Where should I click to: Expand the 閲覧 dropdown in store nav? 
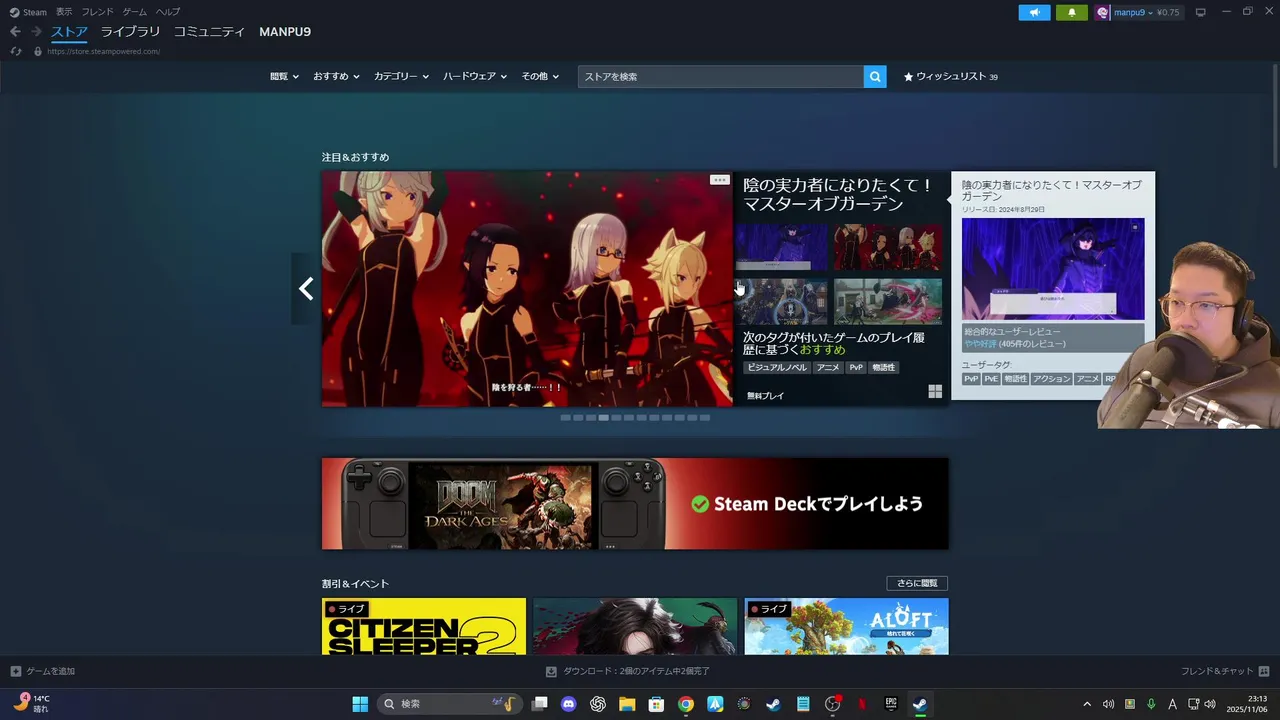(x=284, y=76)
